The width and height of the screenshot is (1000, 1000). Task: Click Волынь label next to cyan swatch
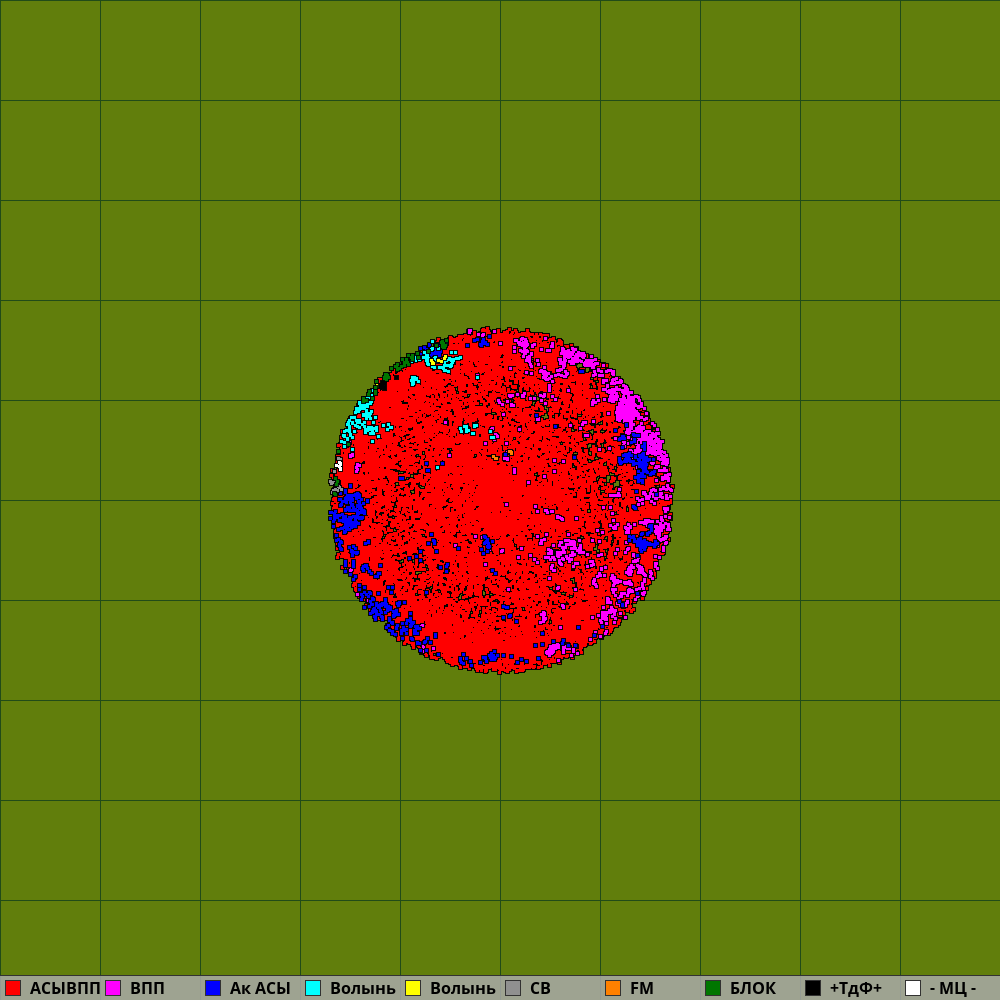click(363, 989)
